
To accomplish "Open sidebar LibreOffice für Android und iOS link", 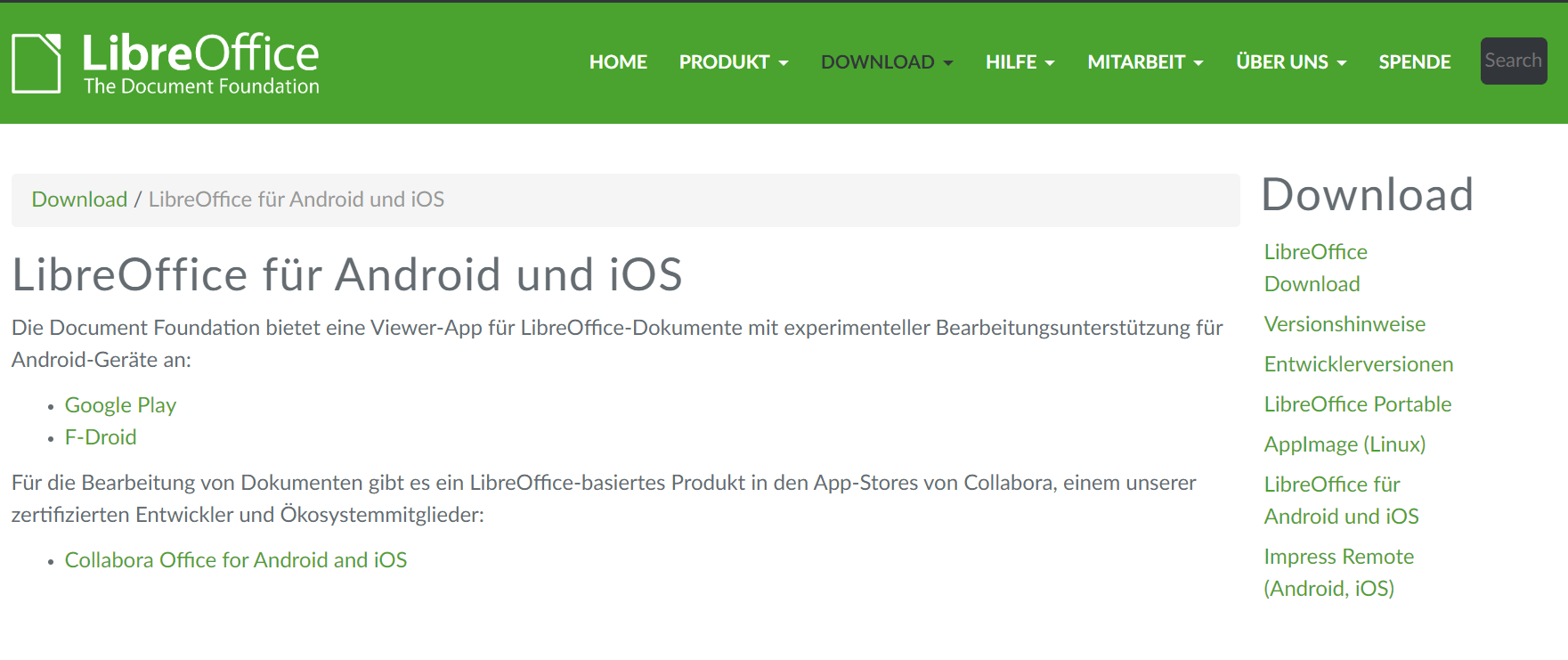I will pos(1342,501).
